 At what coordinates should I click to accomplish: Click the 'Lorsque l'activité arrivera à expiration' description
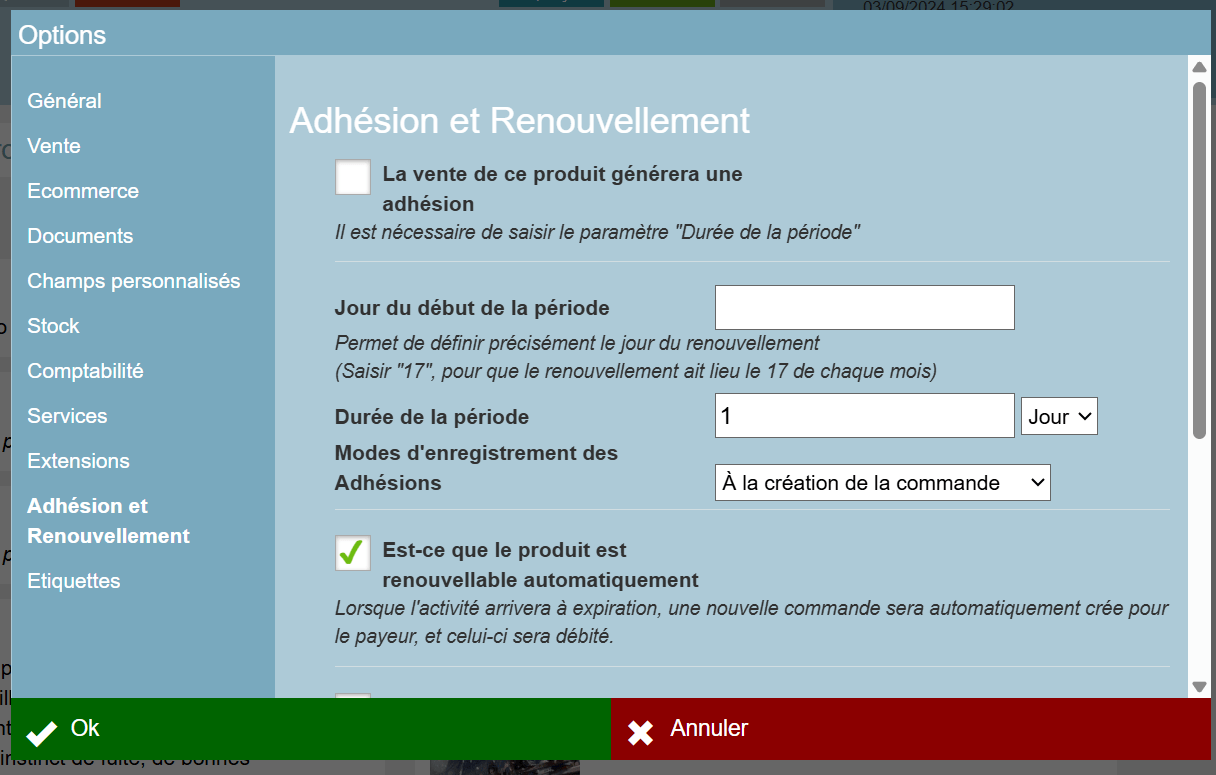click(752, 622)
